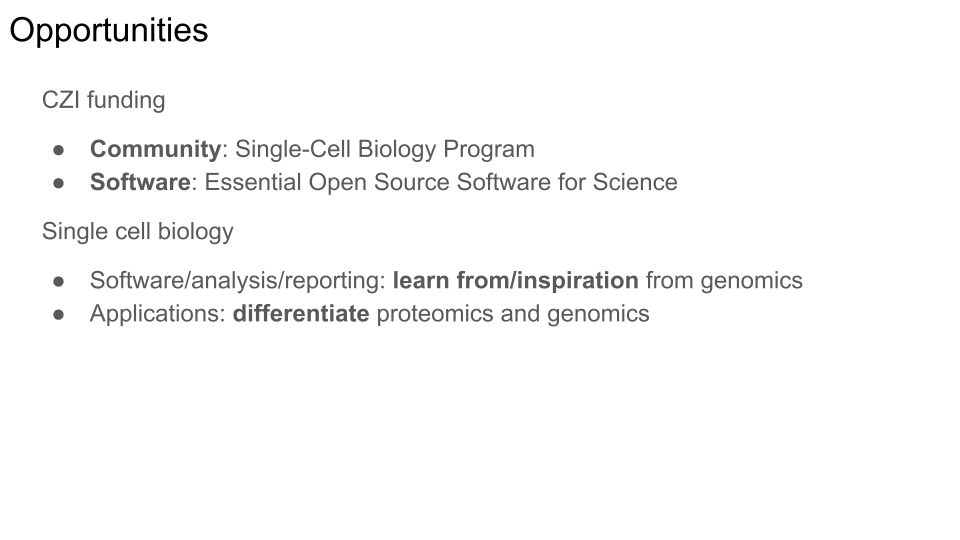Click the CZI funding heading
The width and height of the screenshot is (960, 540).
pyautogui.click(x=103, y=100)
